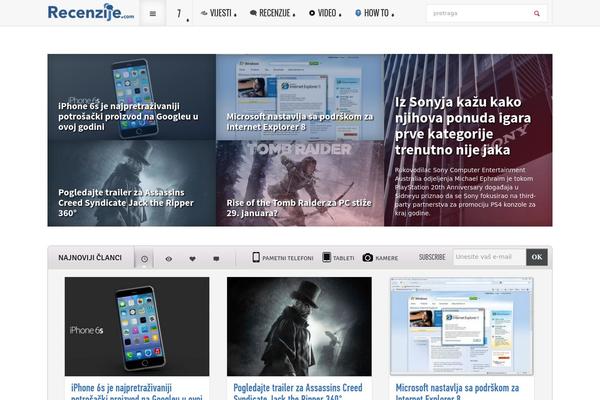
Task: Open the number 7 menu item
Action: pyautogui.click(x=179, y=13)
